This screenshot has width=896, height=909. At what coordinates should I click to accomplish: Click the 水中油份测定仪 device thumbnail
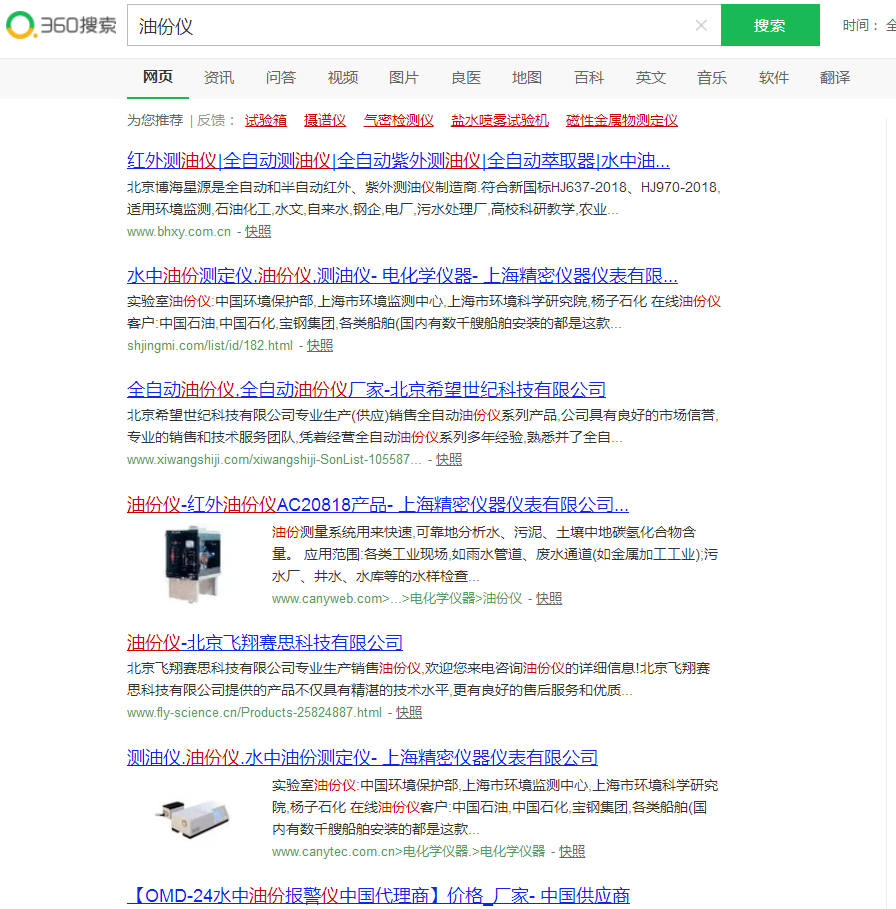(193, 818)
